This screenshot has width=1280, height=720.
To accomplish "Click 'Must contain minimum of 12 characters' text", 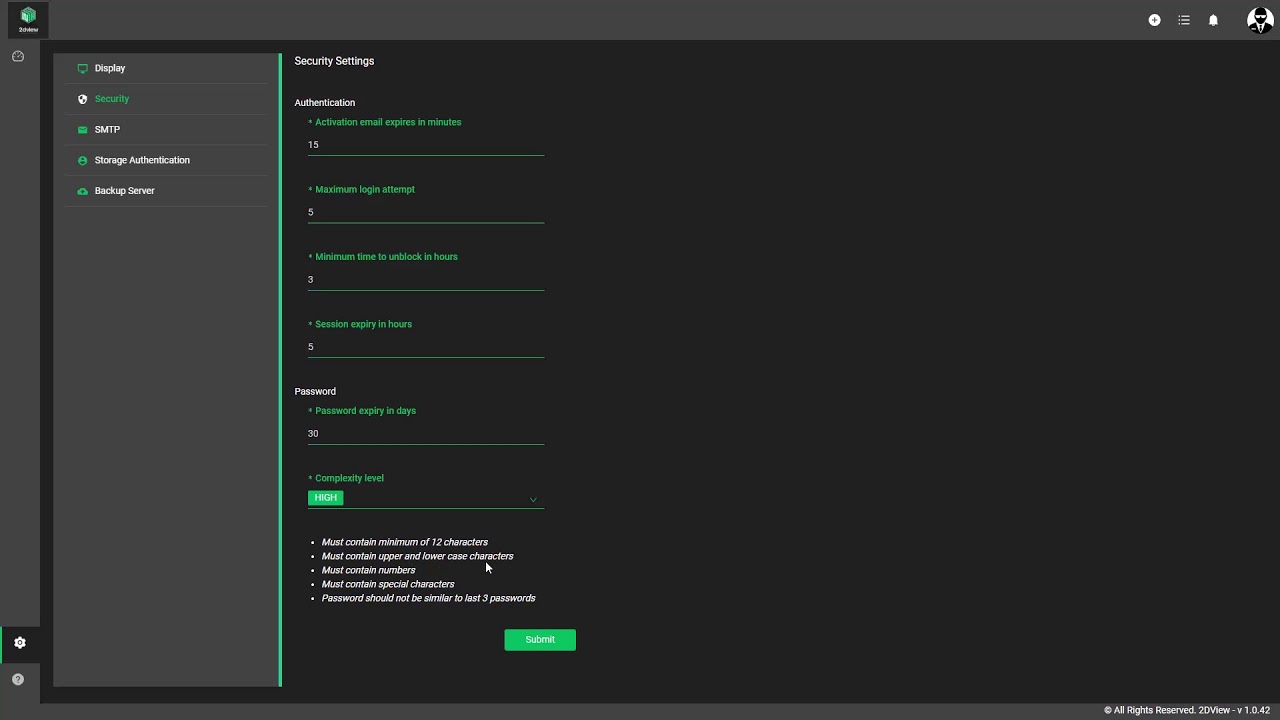I will [405, 542].
